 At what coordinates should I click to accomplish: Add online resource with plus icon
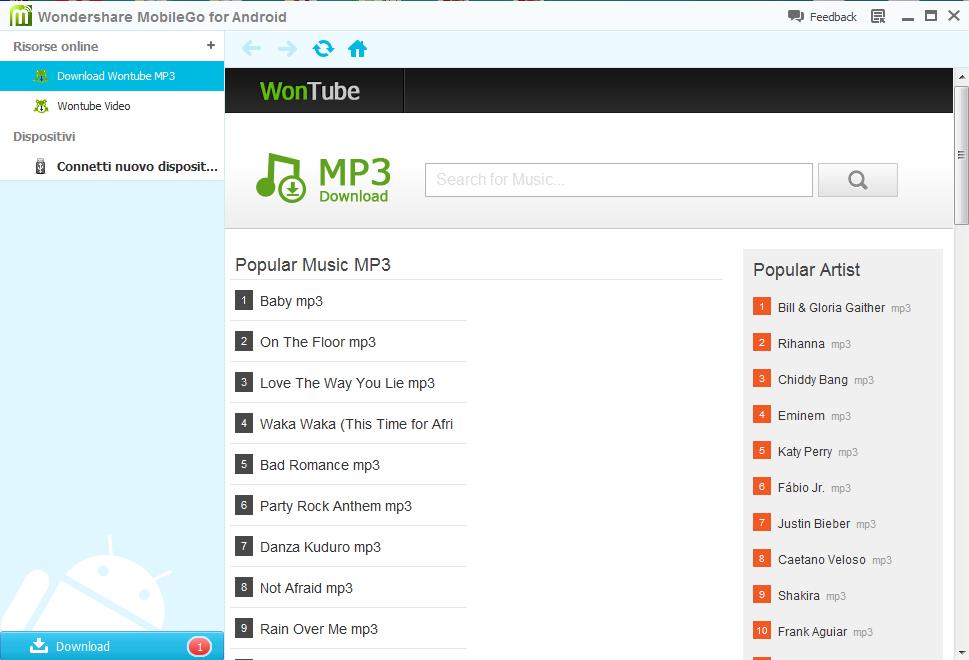tap(211, 45)
